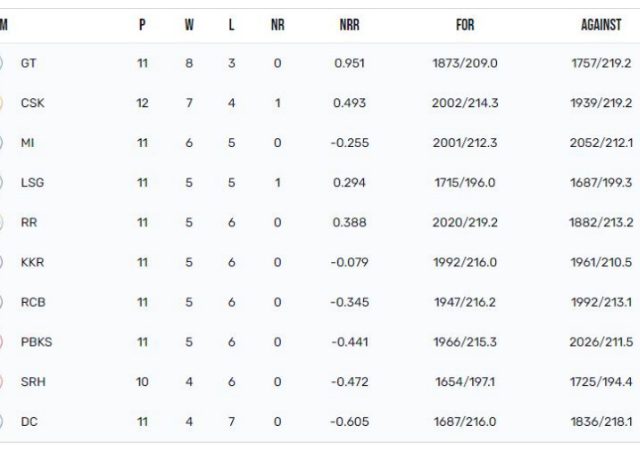Select the P (played) column header
The width and height of the screenshot is (640, 450).
142,25
